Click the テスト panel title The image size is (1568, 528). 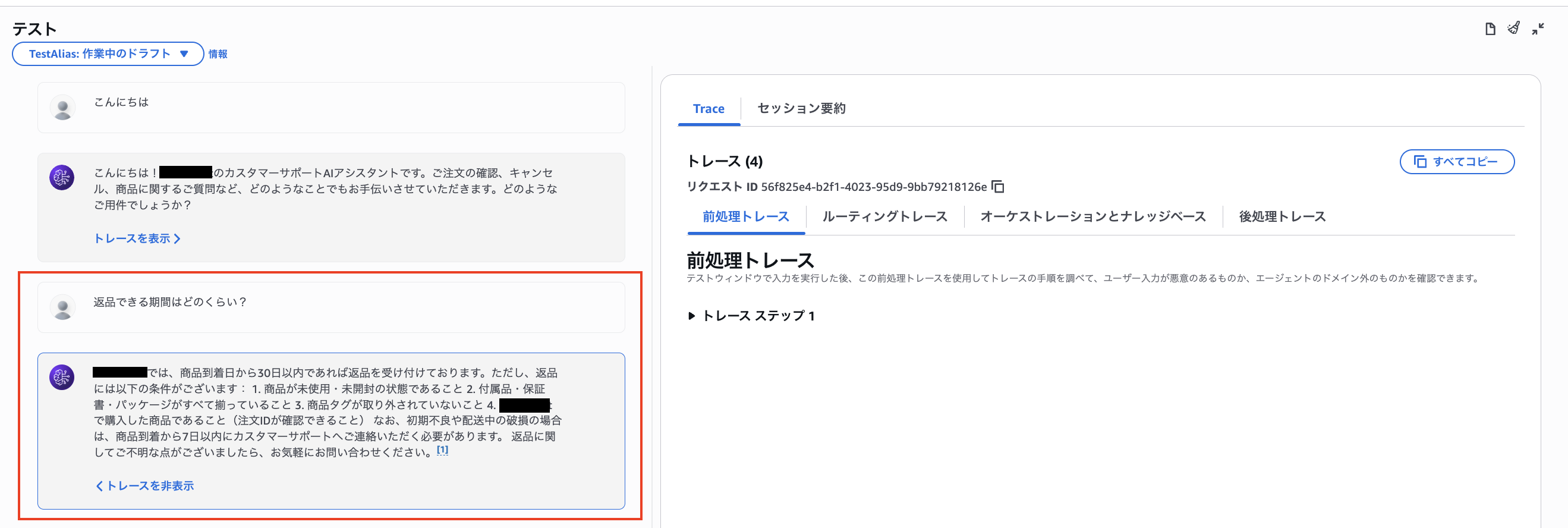click(34, 29)
